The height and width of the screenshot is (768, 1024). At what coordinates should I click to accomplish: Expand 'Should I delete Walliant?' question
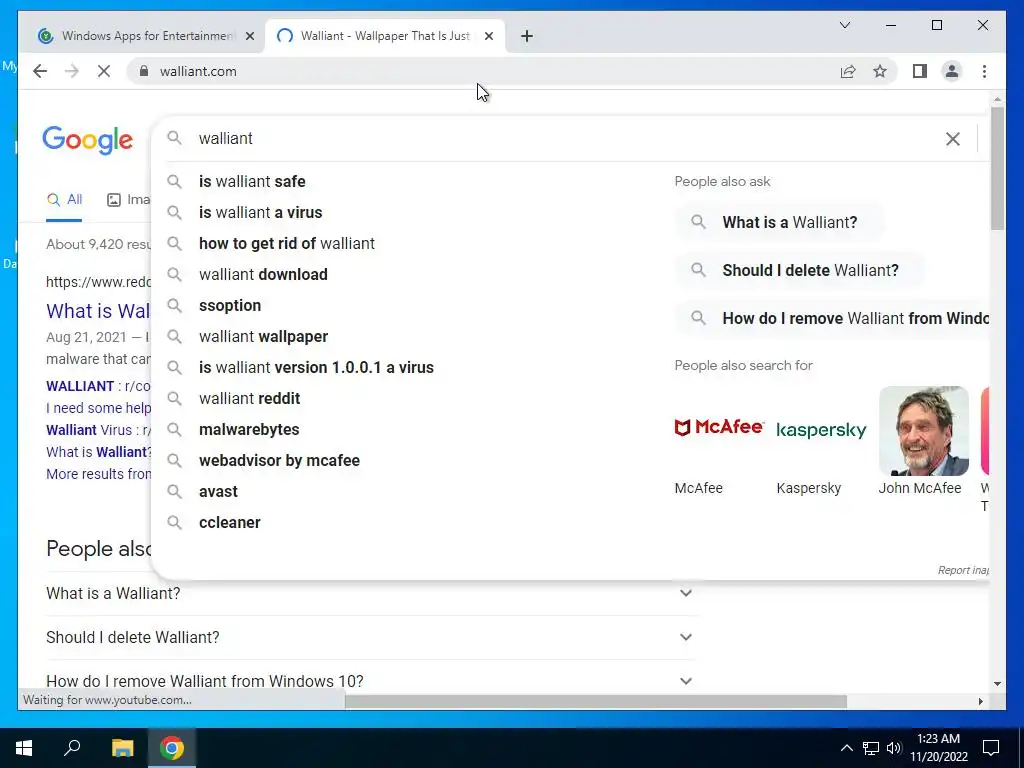click(372, 637)
